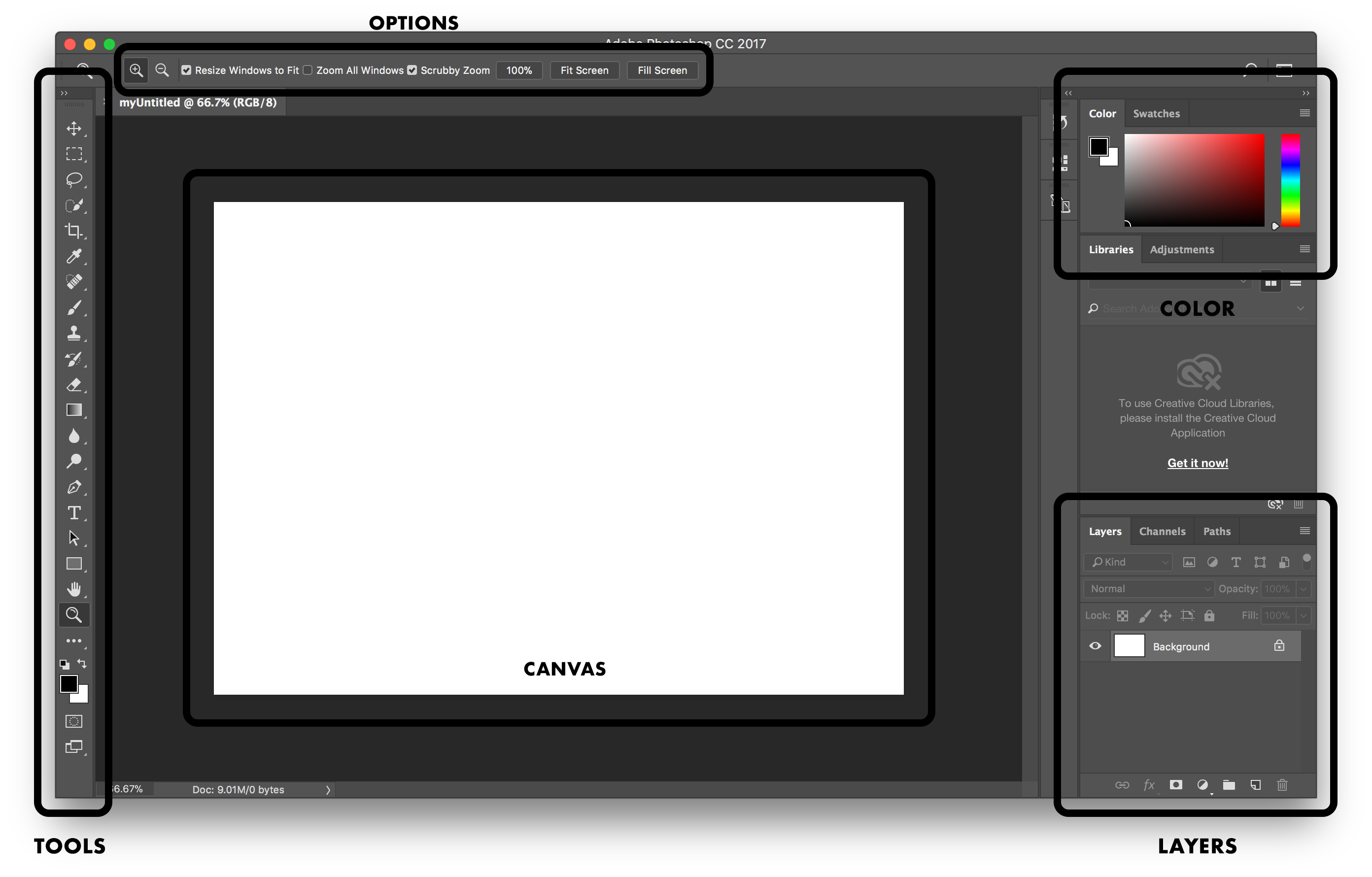
Task: Switch to the Swatches tab
Action: click(x=1156, y=113)
